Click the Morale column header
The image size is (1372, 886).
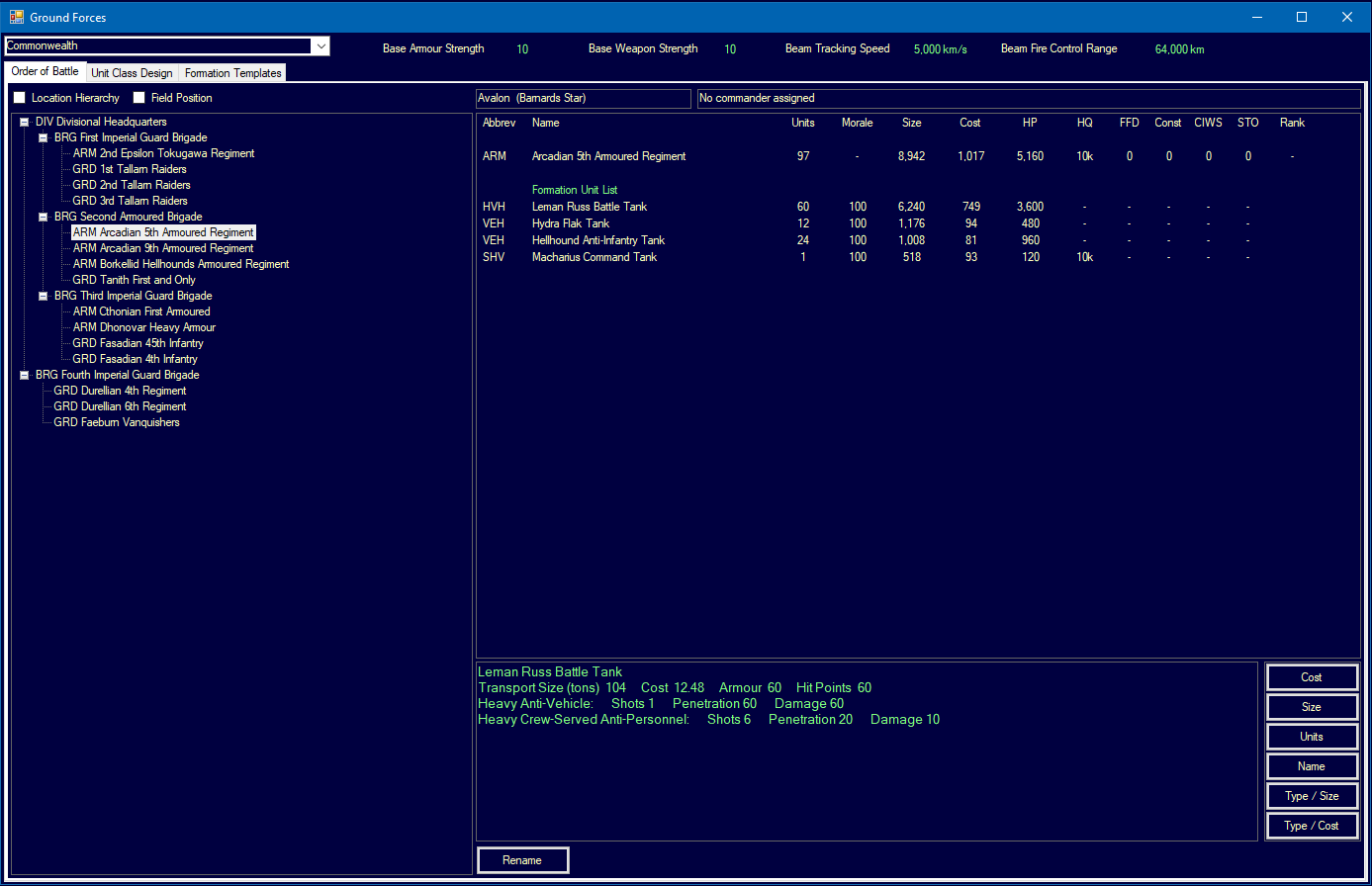pos(857,123)
